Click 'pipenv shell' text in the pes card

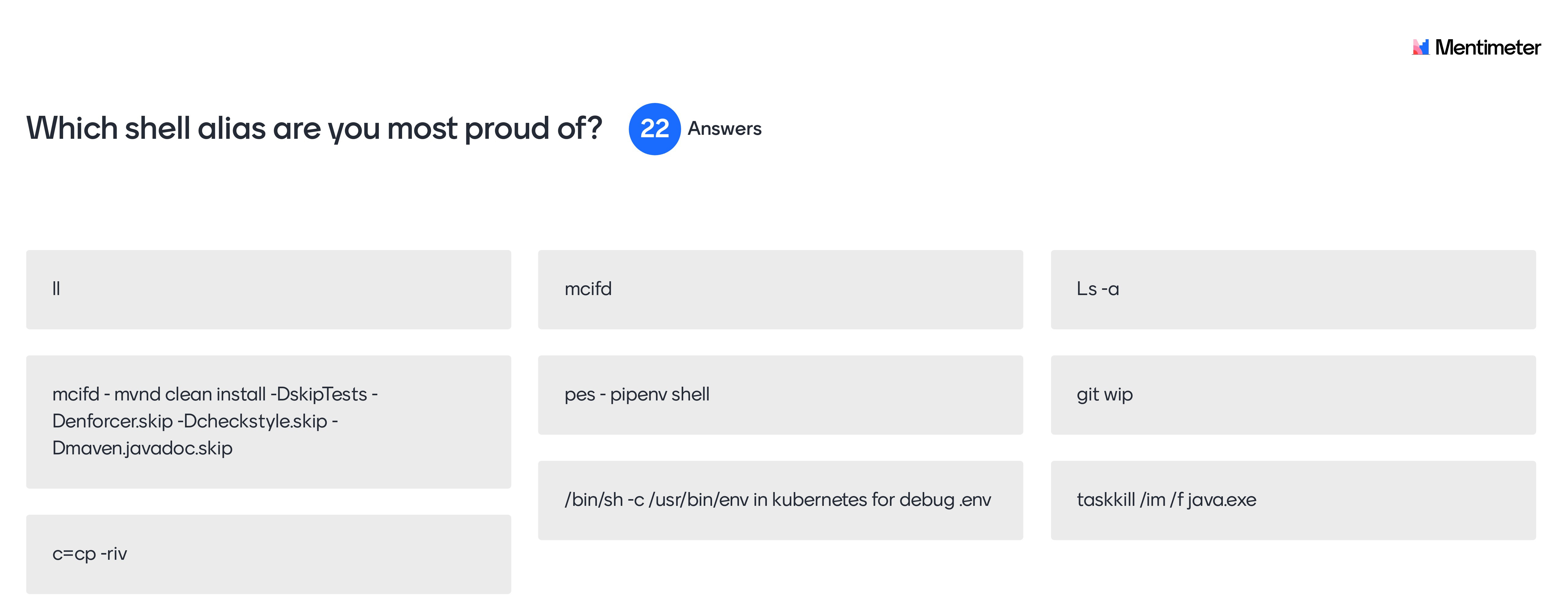tap(660, 395)
